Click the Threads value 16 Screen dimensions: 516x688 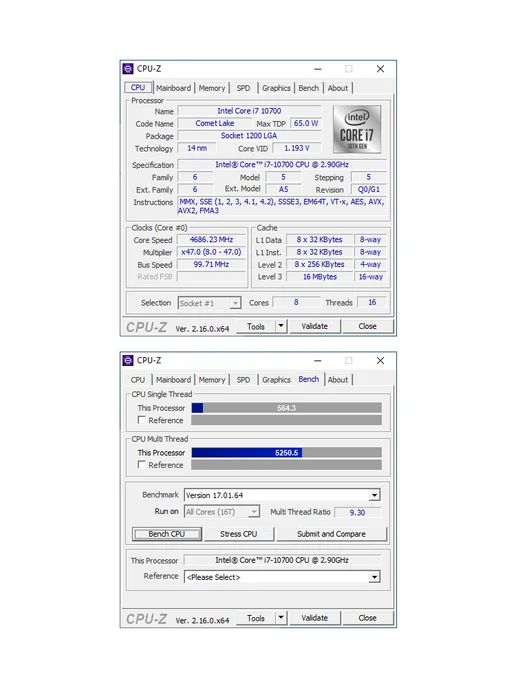pos(372,302)
